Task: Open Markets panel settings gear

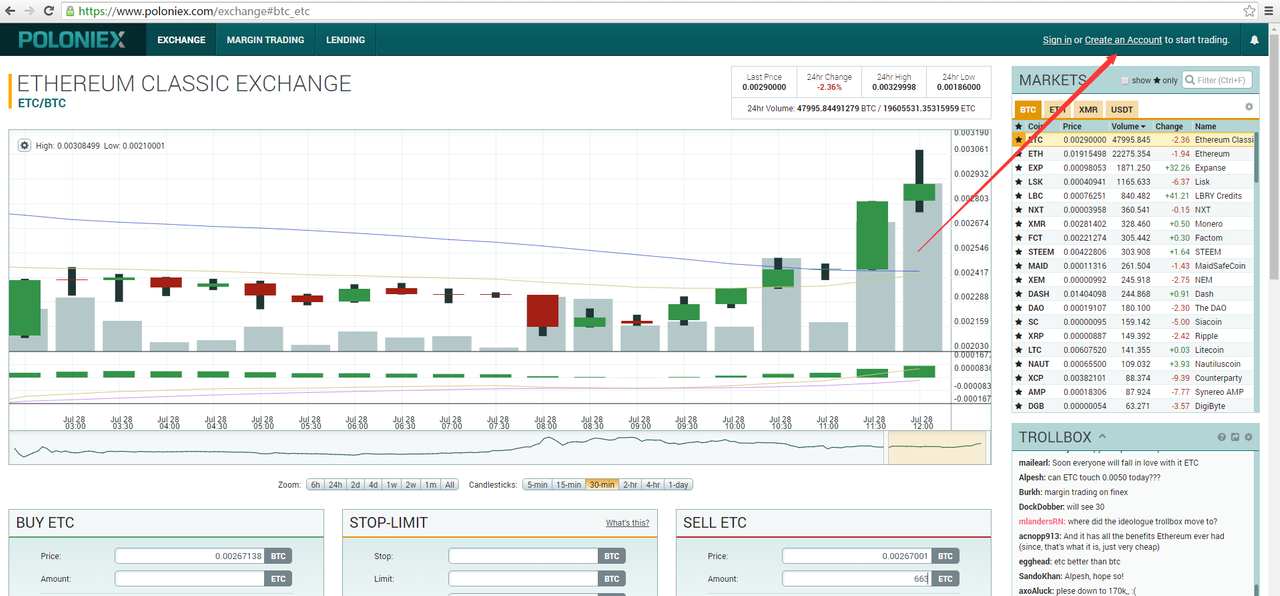Action: [x=1248, y=107]
